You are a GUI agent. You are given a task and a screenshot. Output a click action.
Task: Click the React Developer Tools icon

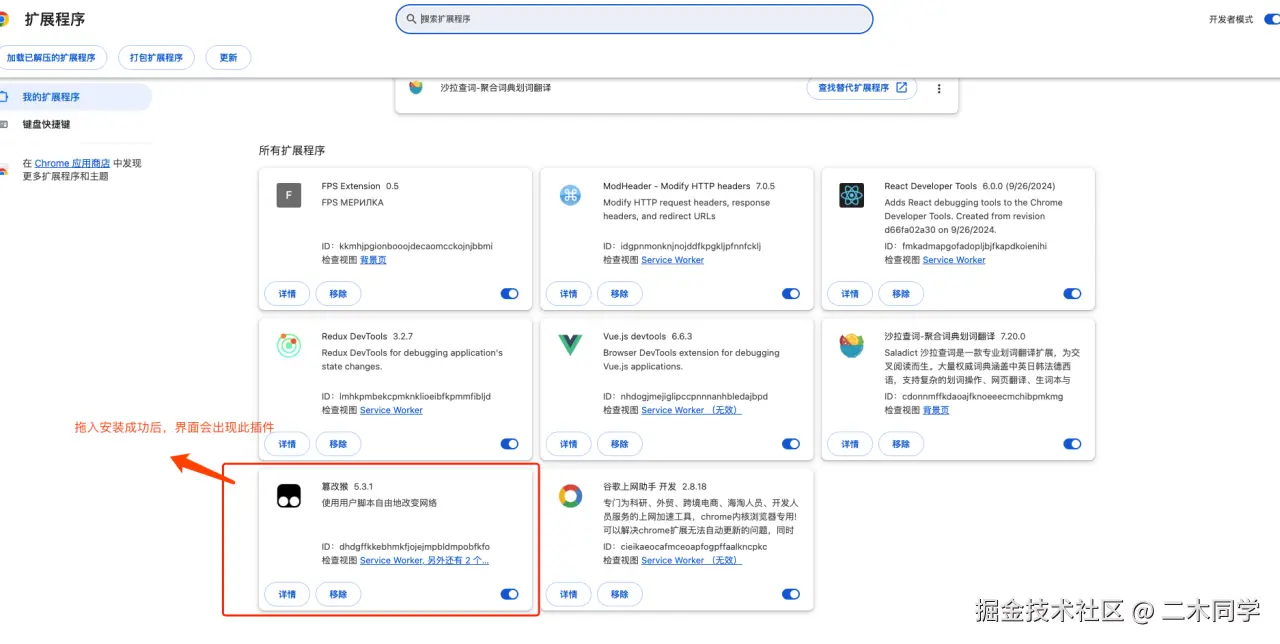tap(851, 195)
